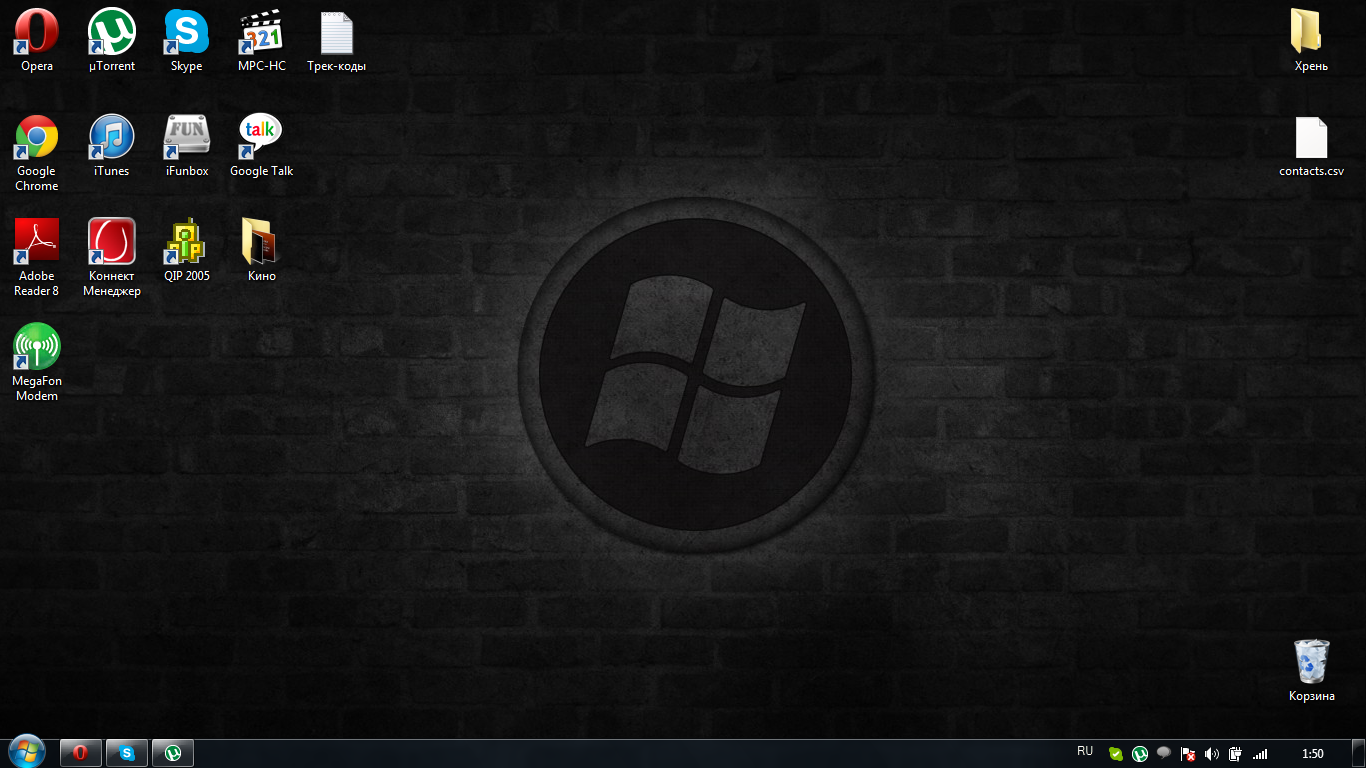Viewport: 1366px width, 768px height.
Task: Select the MPC-HC desktop shortcut
Action: (x=262, y=40)
